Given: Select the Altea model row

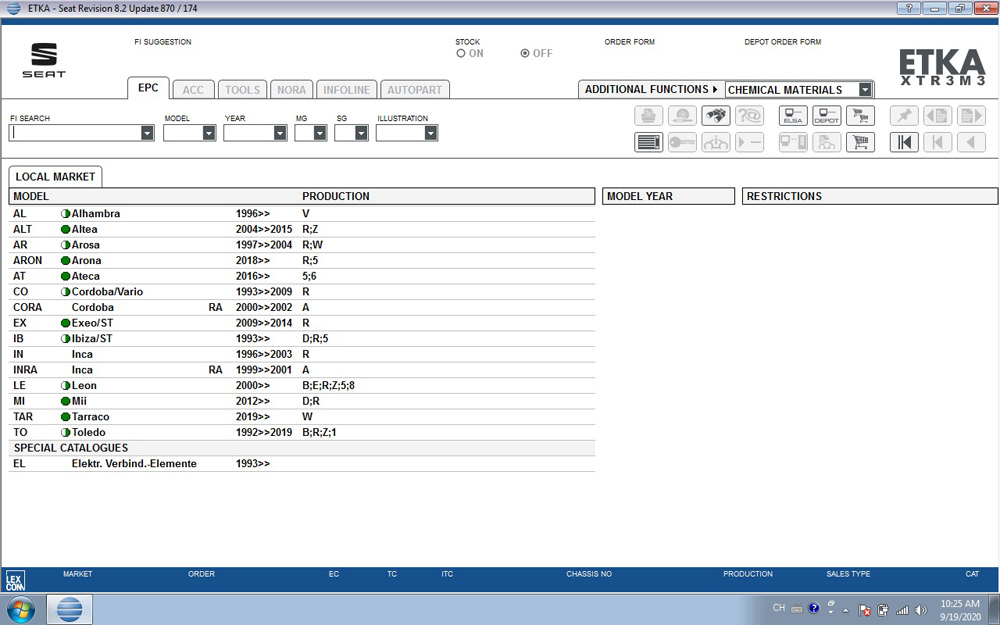Looking at the screenshot, I should coord(302,229).
